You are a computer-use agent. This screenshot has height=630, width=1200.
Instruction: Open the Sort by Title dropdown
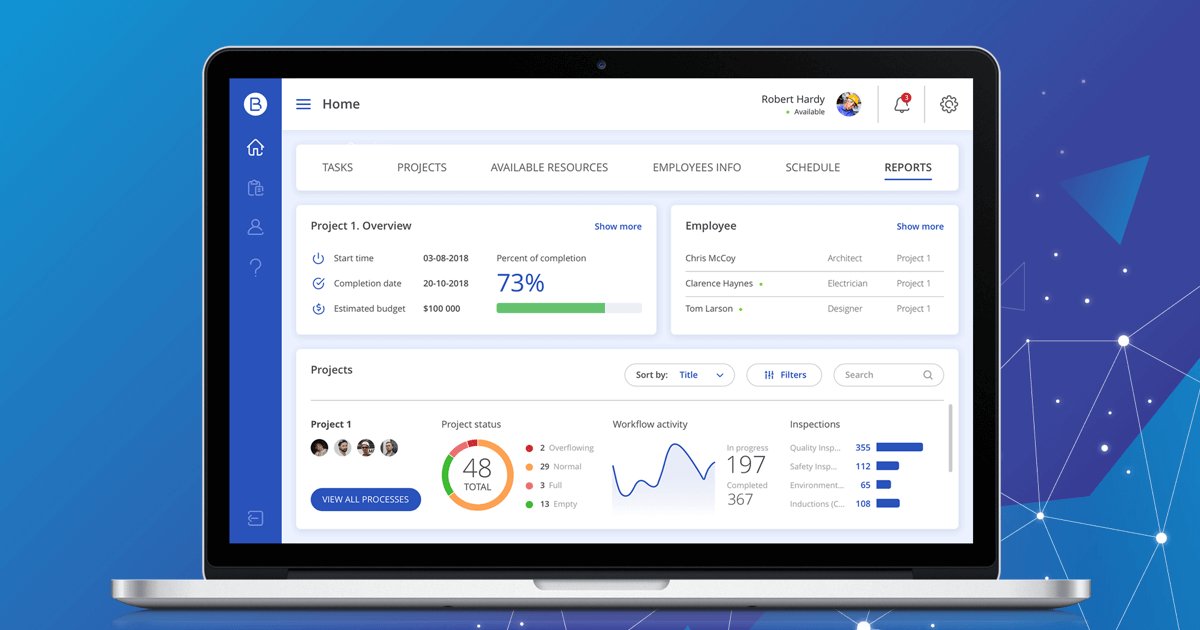click(x=679, y=375)
